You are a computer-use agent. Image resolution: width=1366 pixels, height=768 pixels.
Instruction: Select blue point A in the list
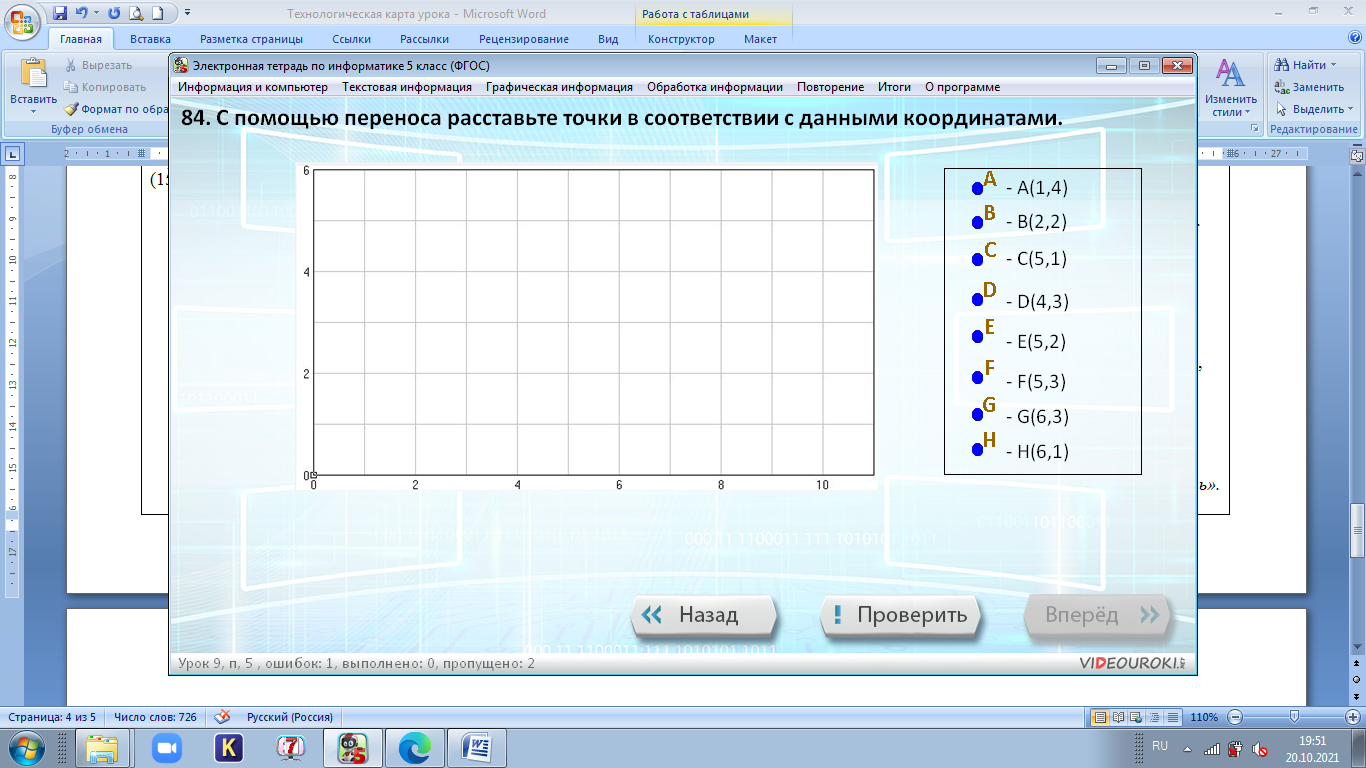point(978,189)
